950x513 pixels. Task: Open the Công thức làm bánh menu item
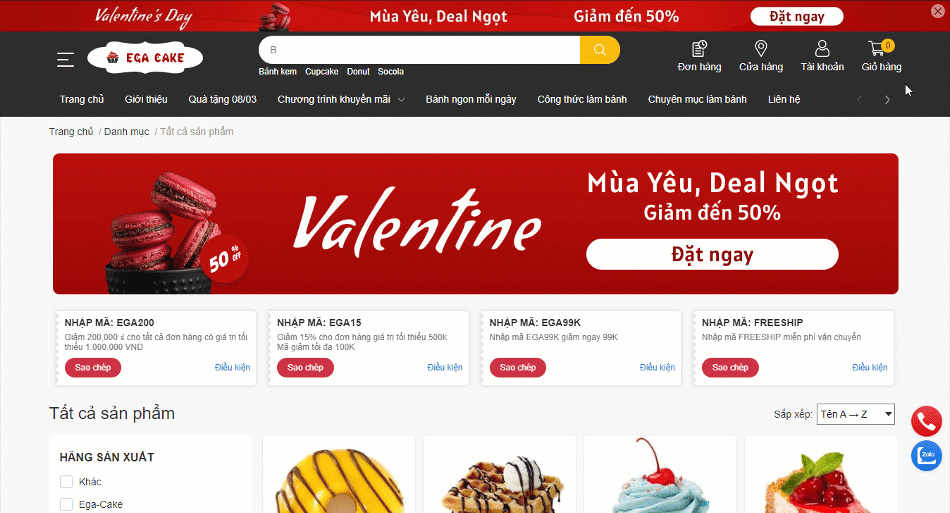582,99
